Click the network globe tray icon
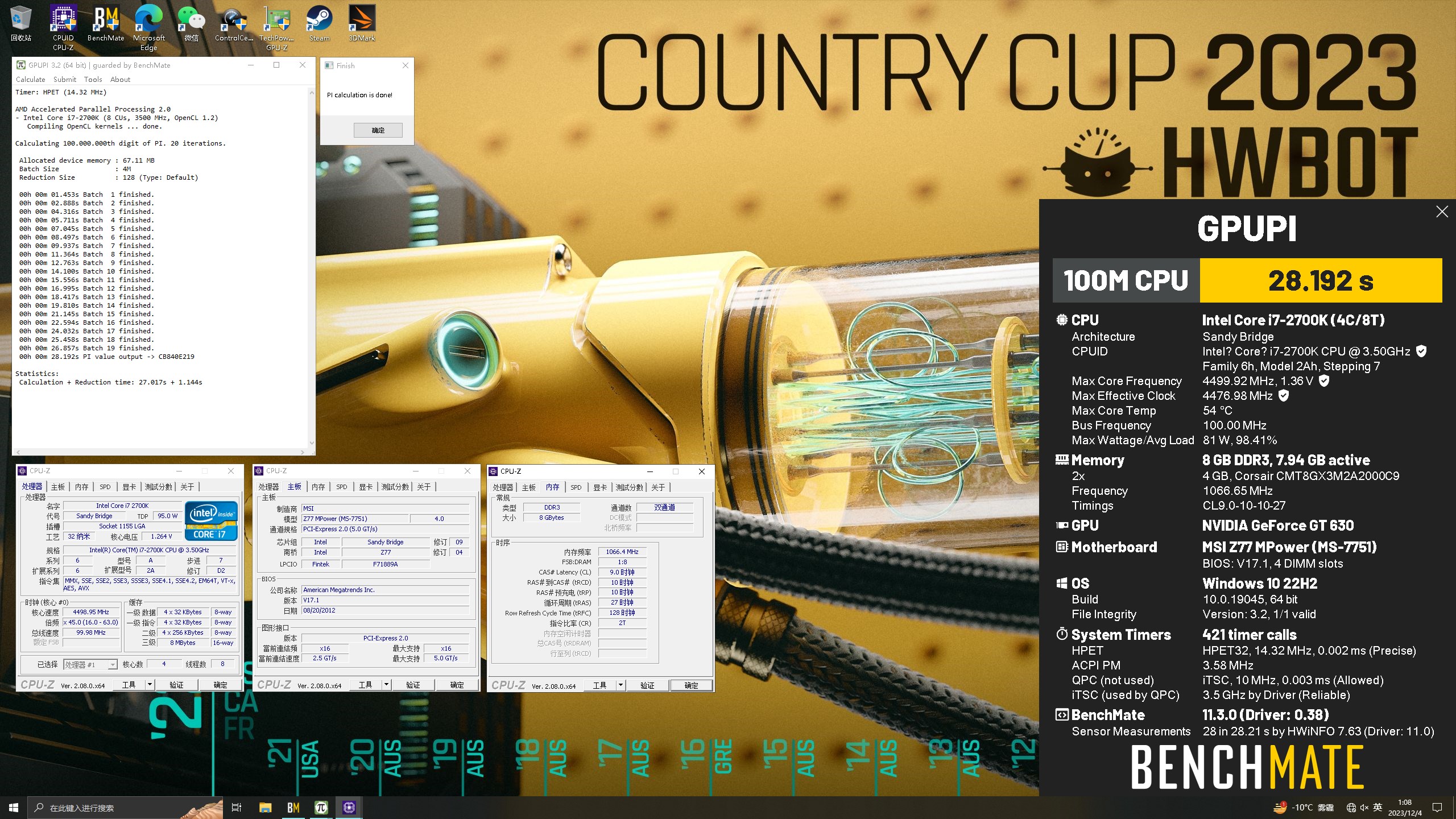 click(x=1351, y=808)
